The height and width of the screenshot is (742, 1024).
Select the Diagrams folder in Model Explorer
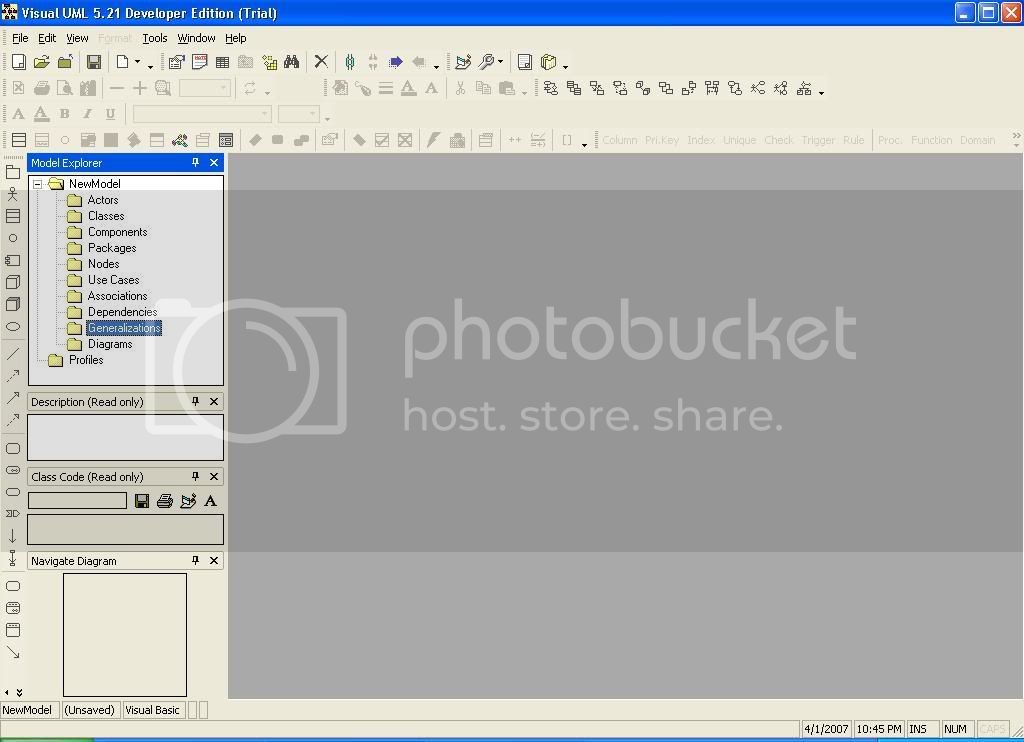(109, 344)
